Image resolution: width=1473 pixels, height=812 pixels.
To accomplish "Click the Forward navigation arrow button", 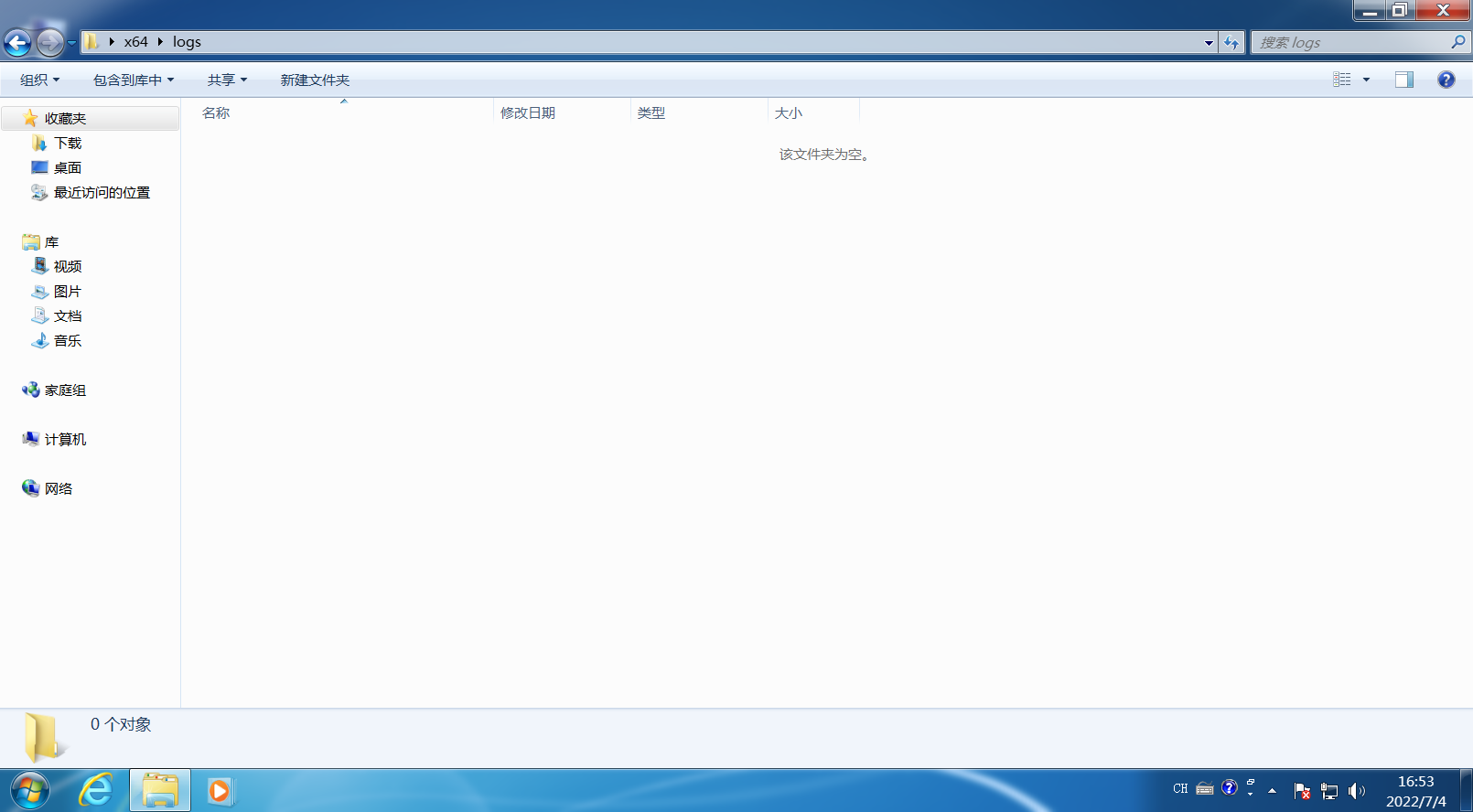I will (50, 42).
